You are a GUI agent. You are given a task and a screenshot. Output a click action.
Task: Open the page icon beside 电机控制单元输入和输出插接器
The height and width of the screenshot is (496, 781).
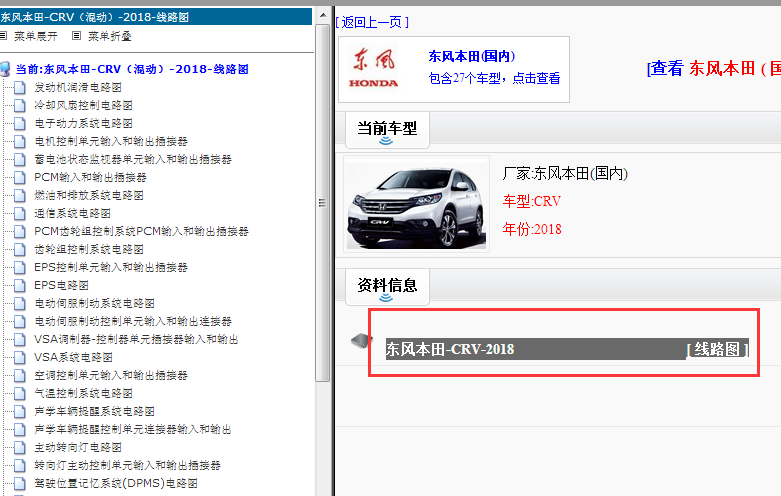(x=20, y=141)
